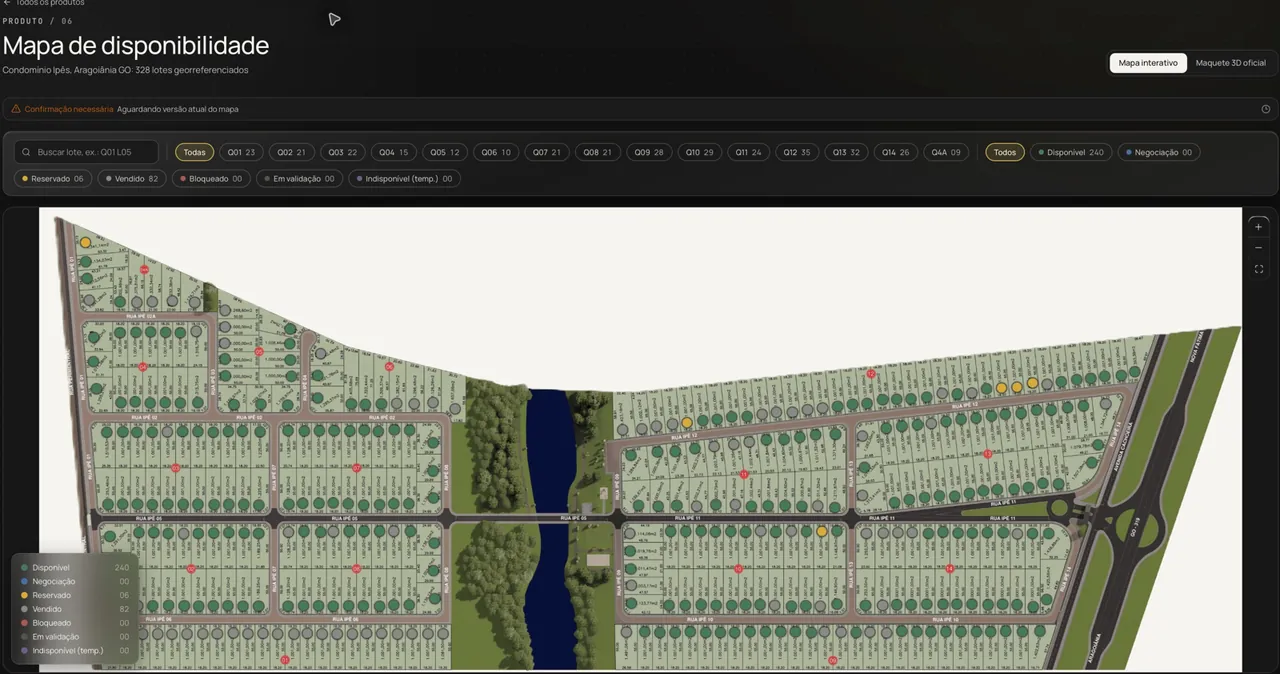Focus the Buscar lote search field
Viewport: 1280px width, 674px height.
coord(86,152)
